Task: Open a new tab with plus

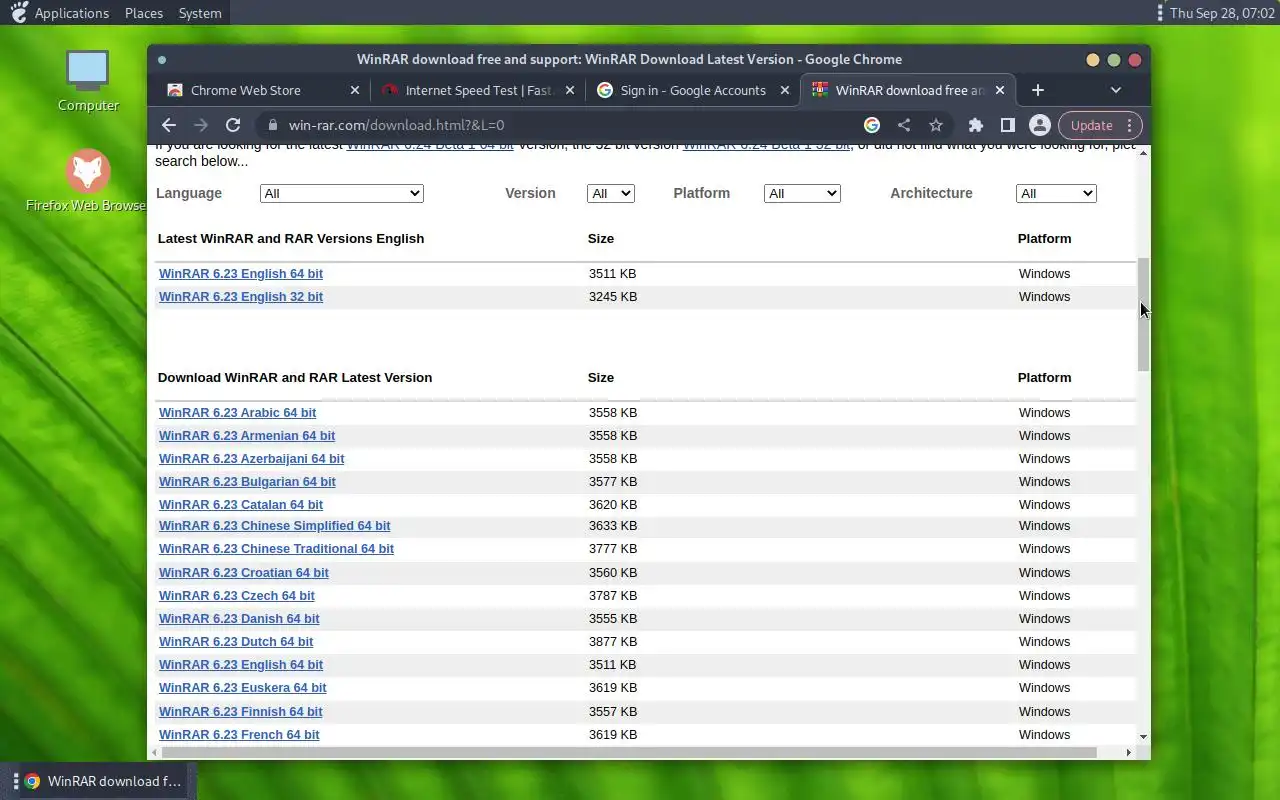Action: 1038,90
